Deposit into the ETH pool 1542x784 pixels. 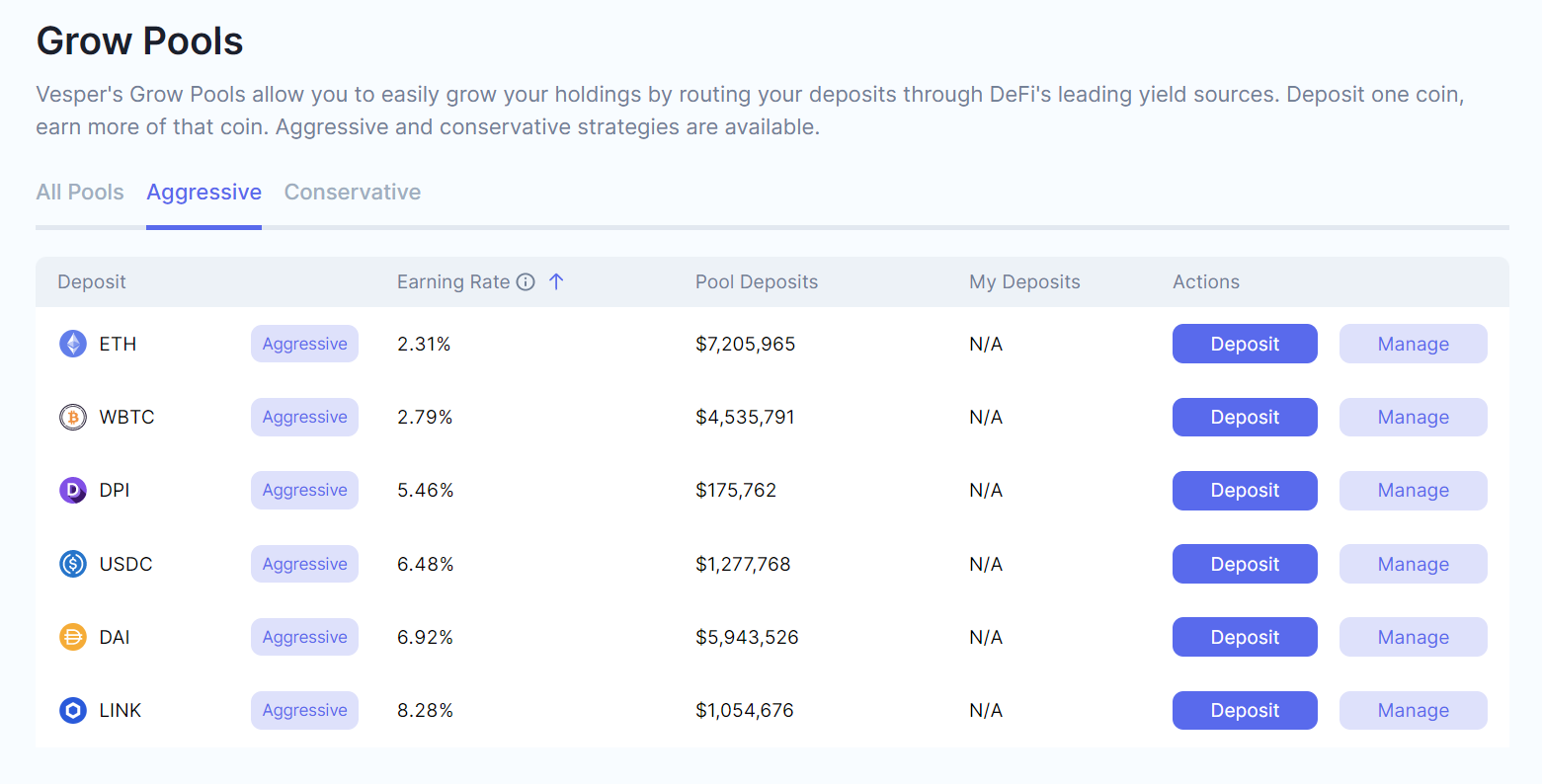click(x=1245, y=344)
